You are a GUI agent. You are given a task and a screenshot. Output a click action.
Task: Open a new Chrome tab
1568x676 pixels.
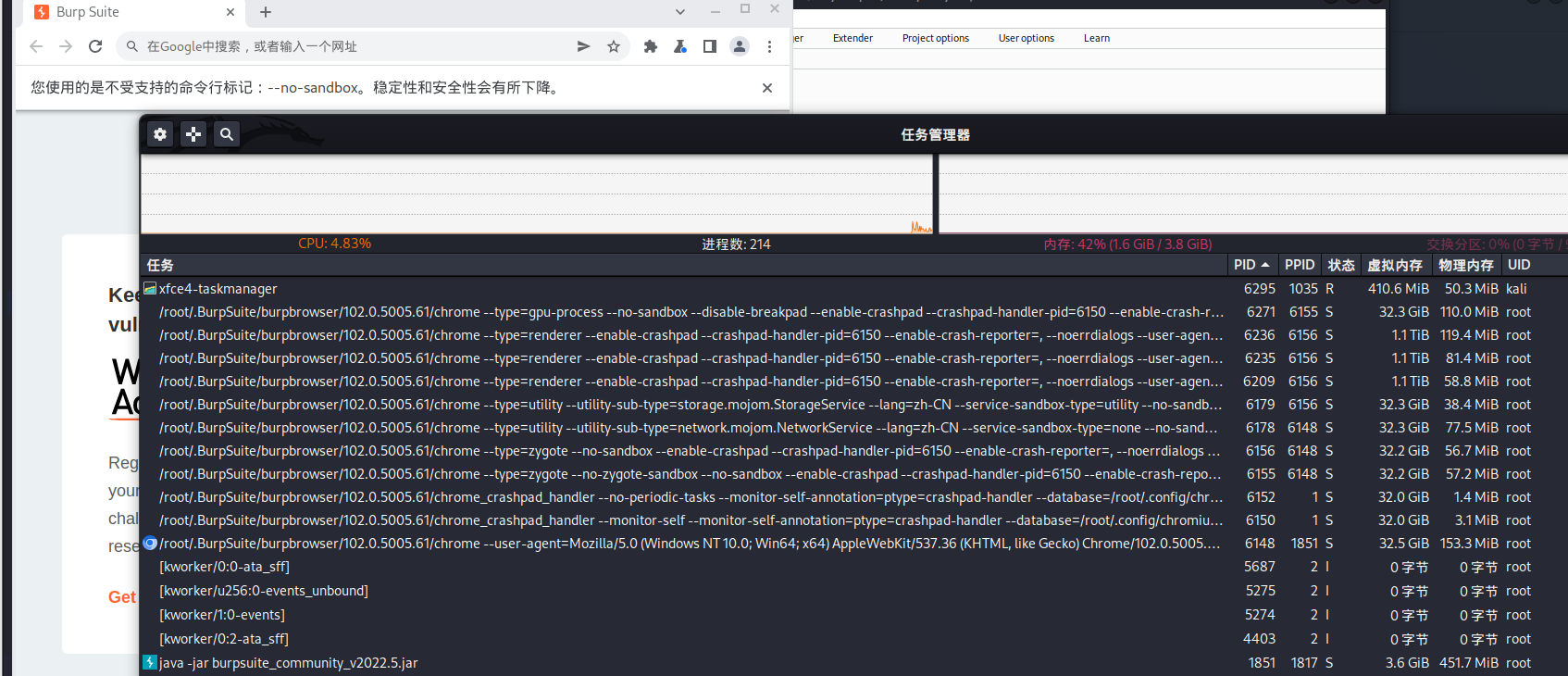[266, 12]
